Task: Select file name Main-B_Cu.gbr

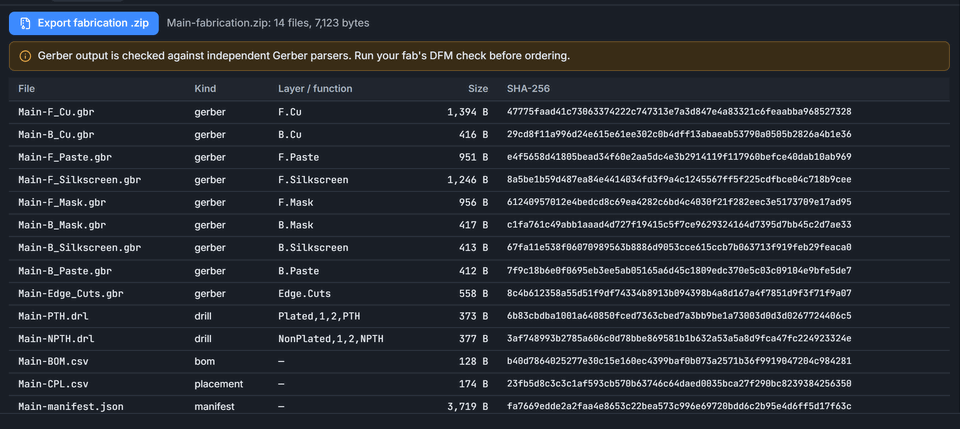Action: pos(56,135)
